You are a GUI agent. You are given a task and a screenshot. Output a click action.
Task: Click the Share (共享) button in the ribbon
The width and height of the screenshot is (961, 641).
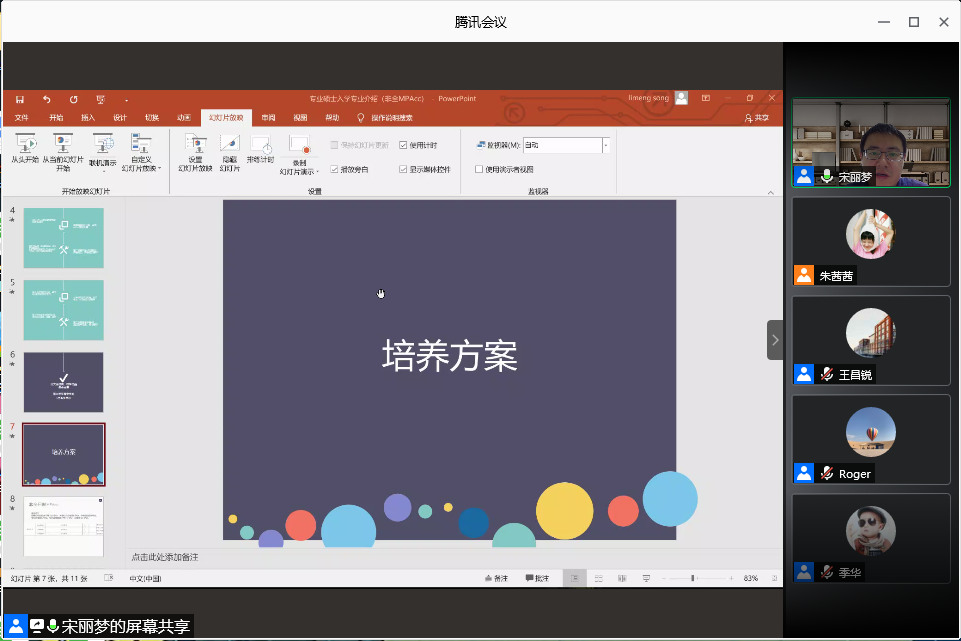[757, 118]
